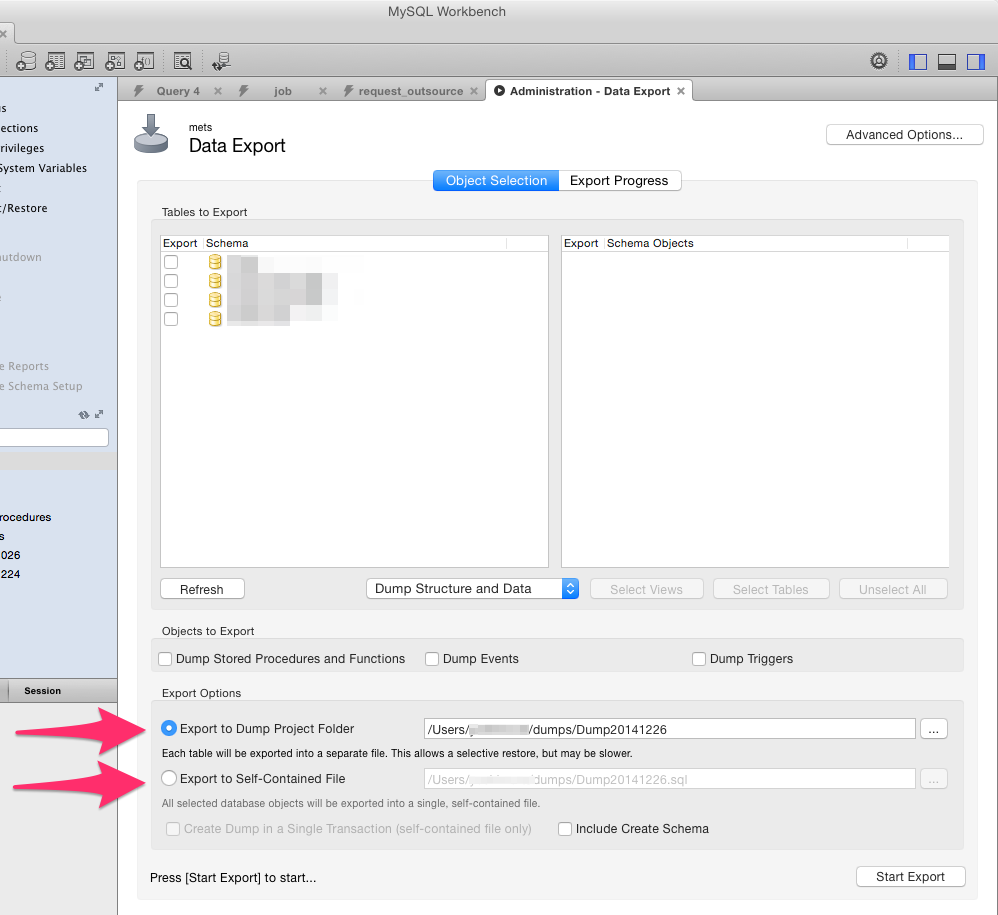Tick Create Dump in a Single Transaction
The width and height of the screenshot is (998, 915).
pos(172,828)
